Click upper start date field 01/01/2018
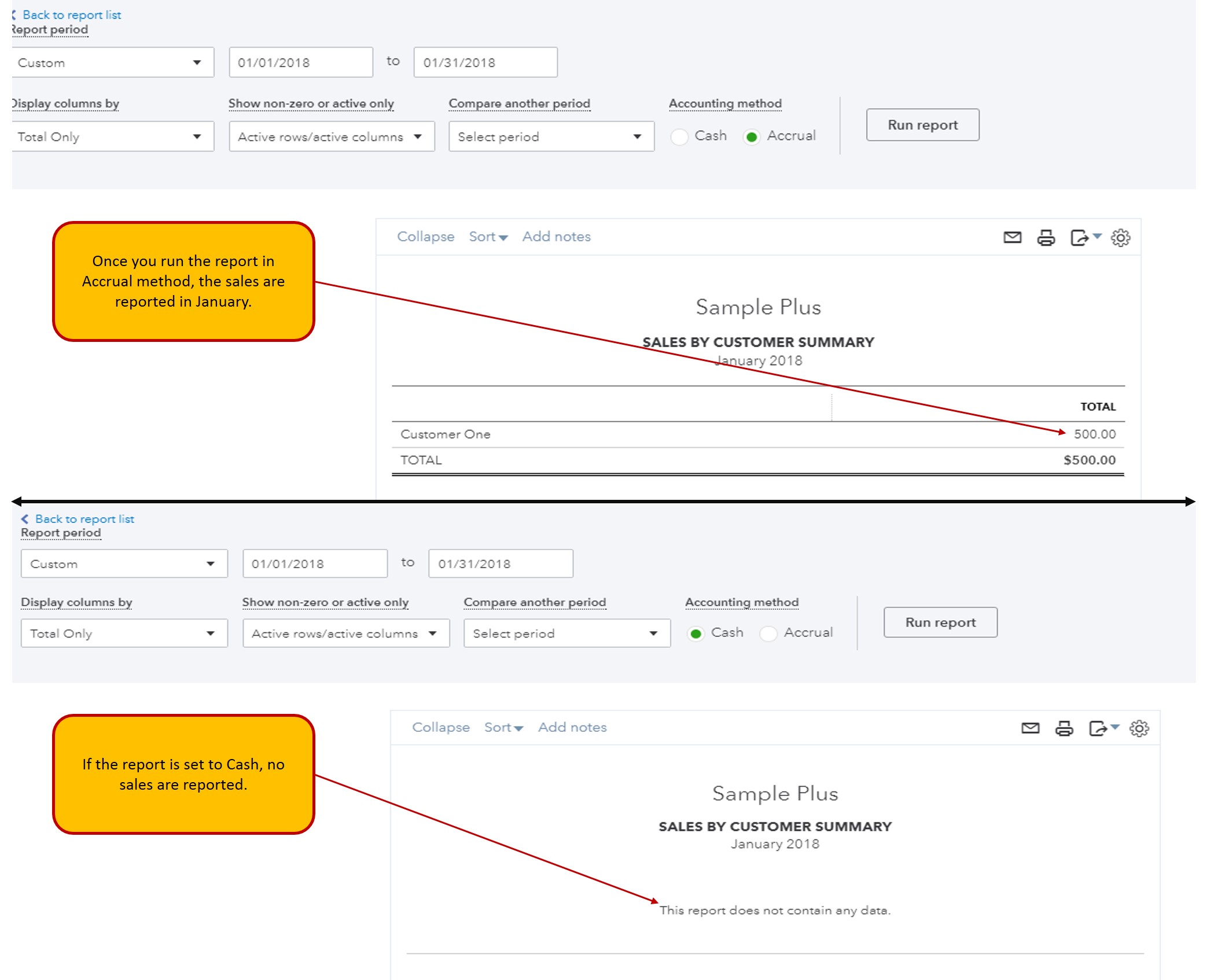The image size is (1207, 980). pyautogui.click(x=300, y=62)
